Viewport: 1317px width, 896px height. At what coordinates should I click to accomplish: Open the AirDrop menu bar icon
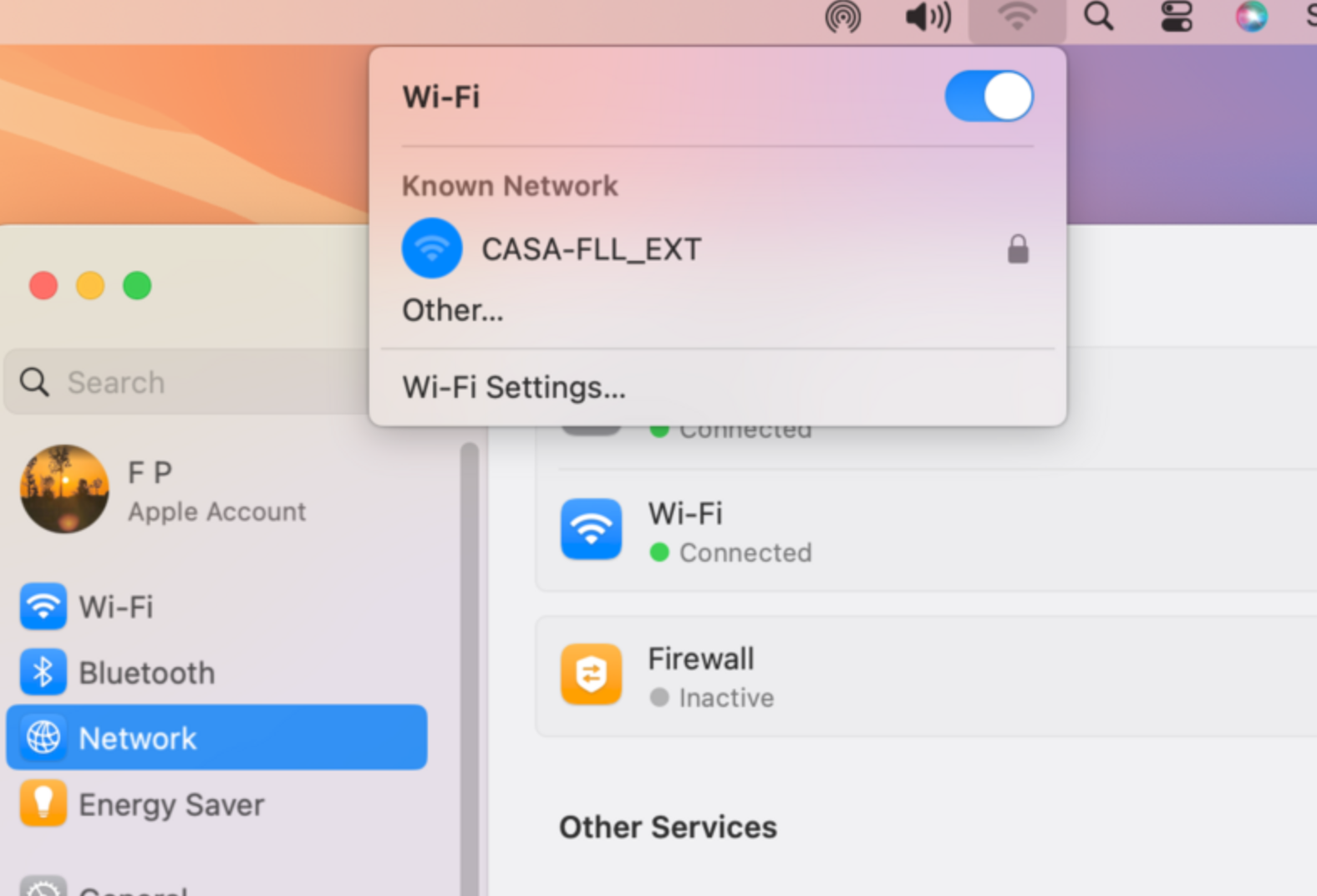(842, 17)
